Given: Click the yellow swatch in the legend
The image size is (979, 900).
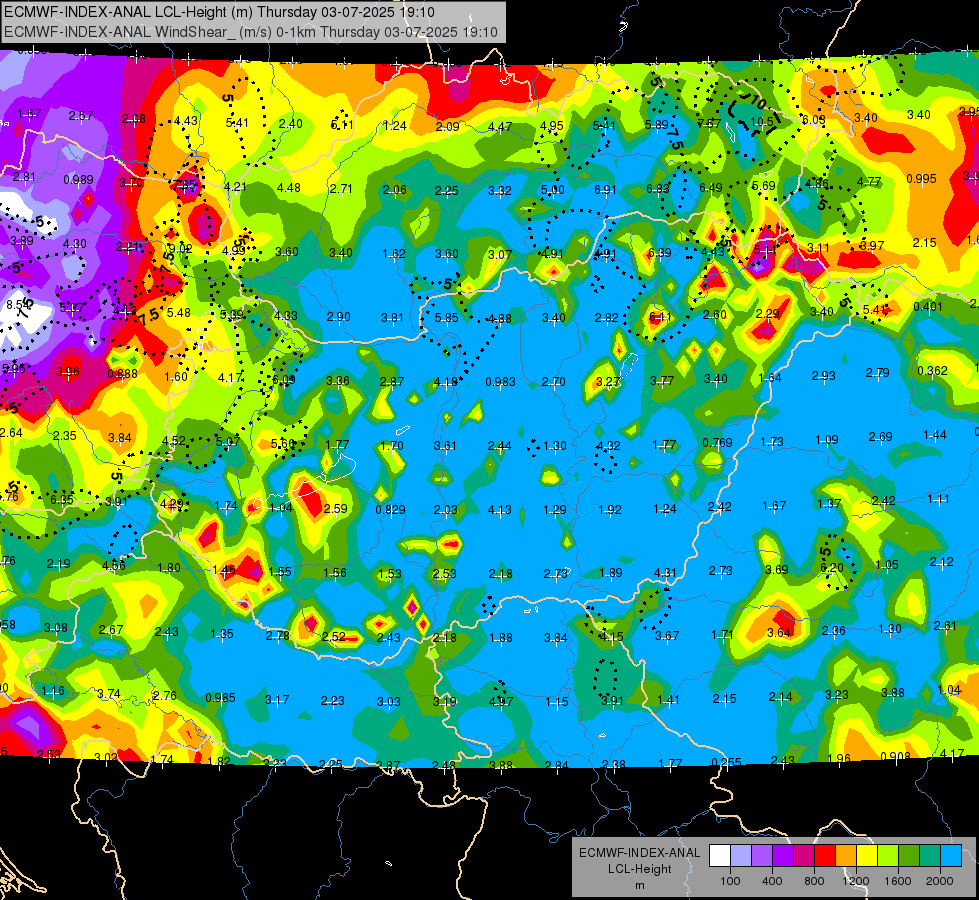Looking at the screenshot, I should 867,855.
